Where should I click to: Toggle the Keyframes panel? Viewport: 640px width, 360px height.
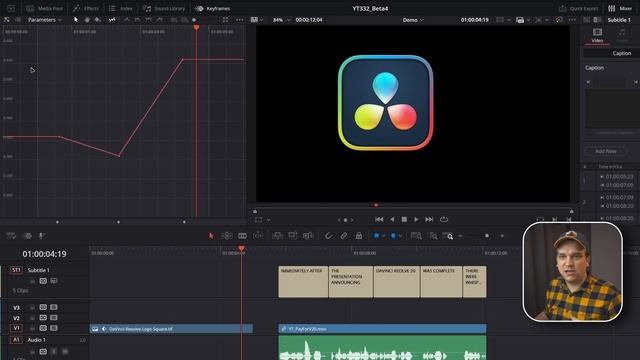pyautogui.click(x=213, y=8)
